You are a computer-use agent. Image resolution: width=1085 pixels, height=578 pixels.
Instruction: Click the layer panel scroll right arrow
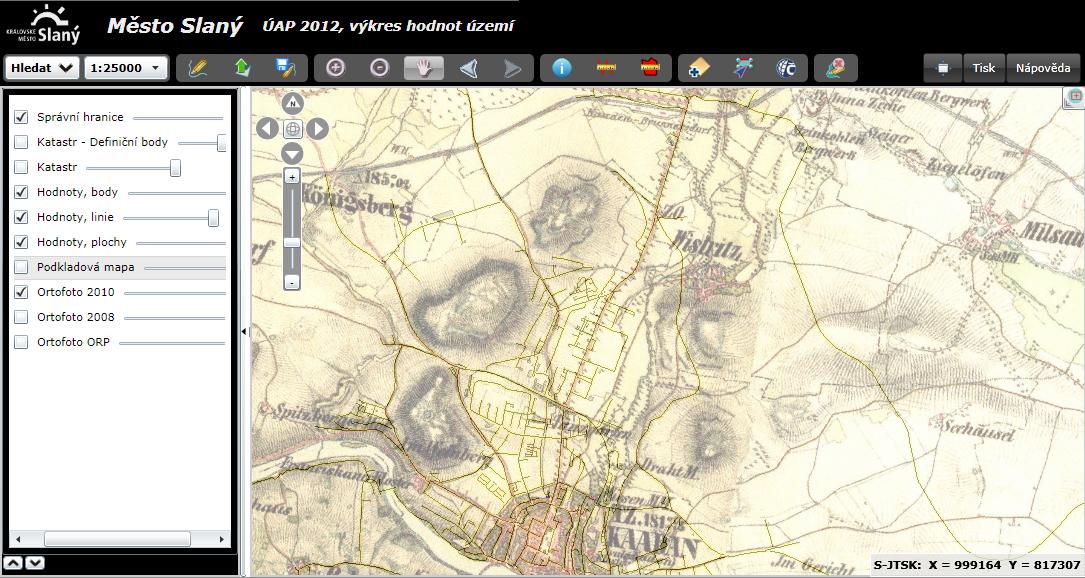pos(221,539)
